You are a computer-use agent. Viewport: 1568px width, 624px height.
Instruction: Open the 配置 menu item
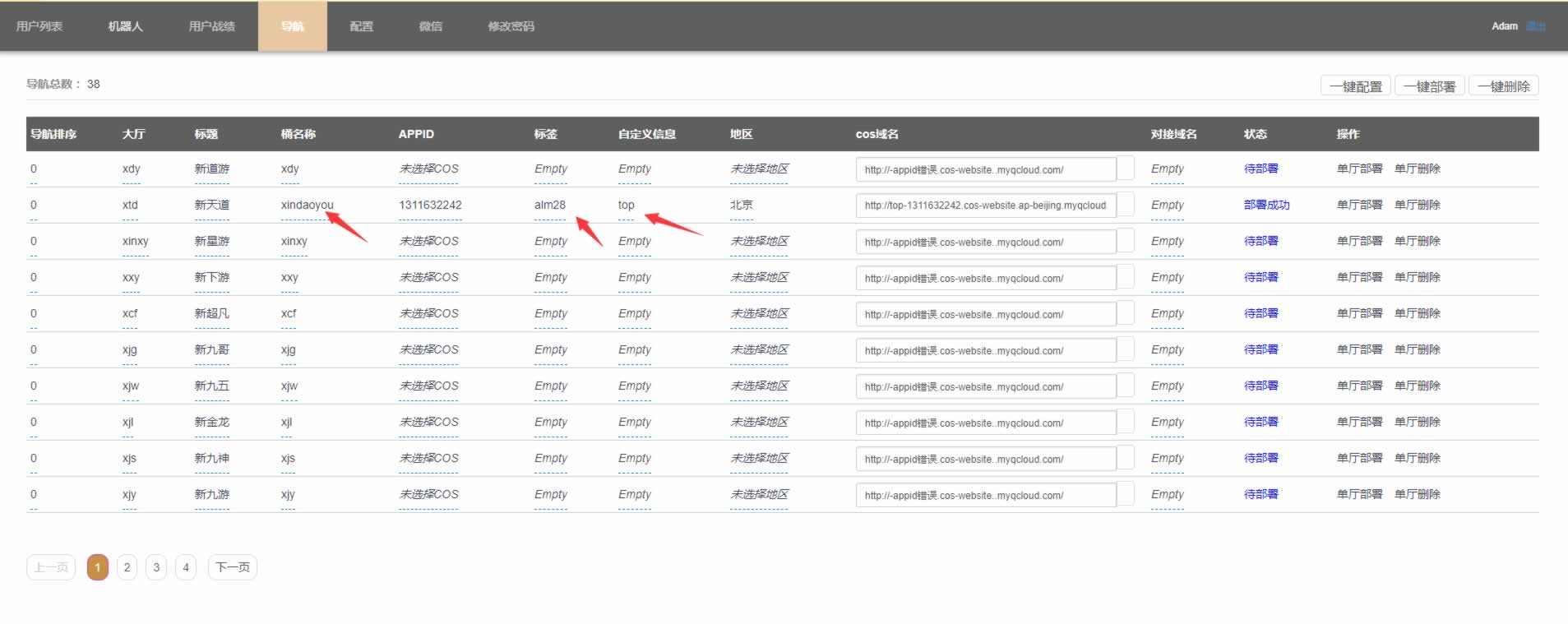361,26
